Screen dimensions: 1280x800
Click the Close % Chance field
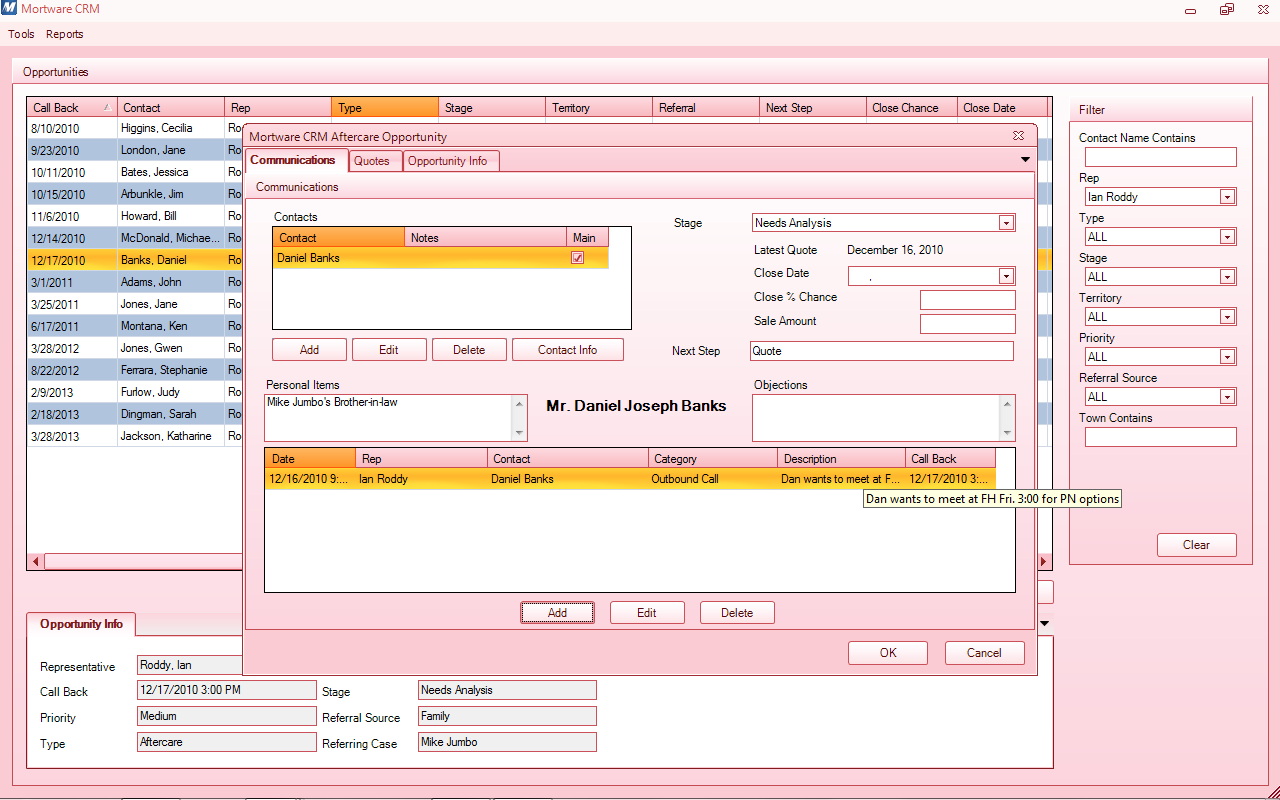[x=968, y=300]
